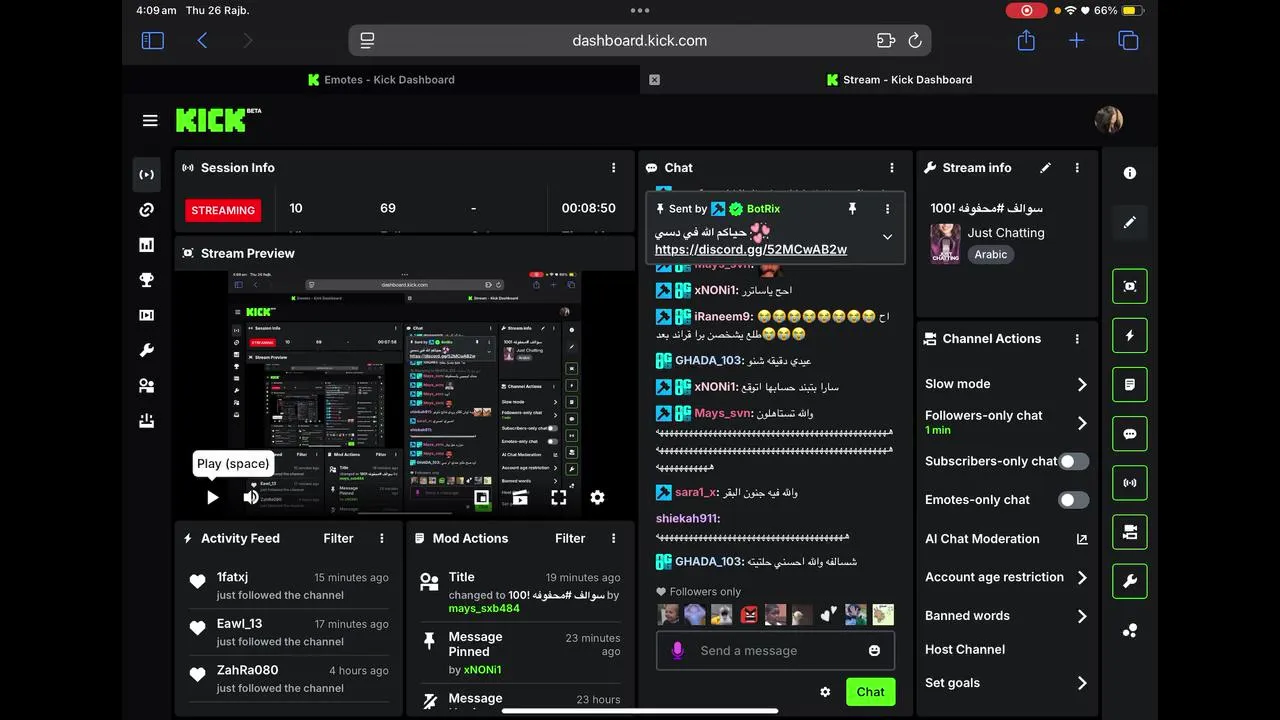
Task: Open the wrench settings icon in left sidebar
Action: pyautogui.click(x=147, y=351)
